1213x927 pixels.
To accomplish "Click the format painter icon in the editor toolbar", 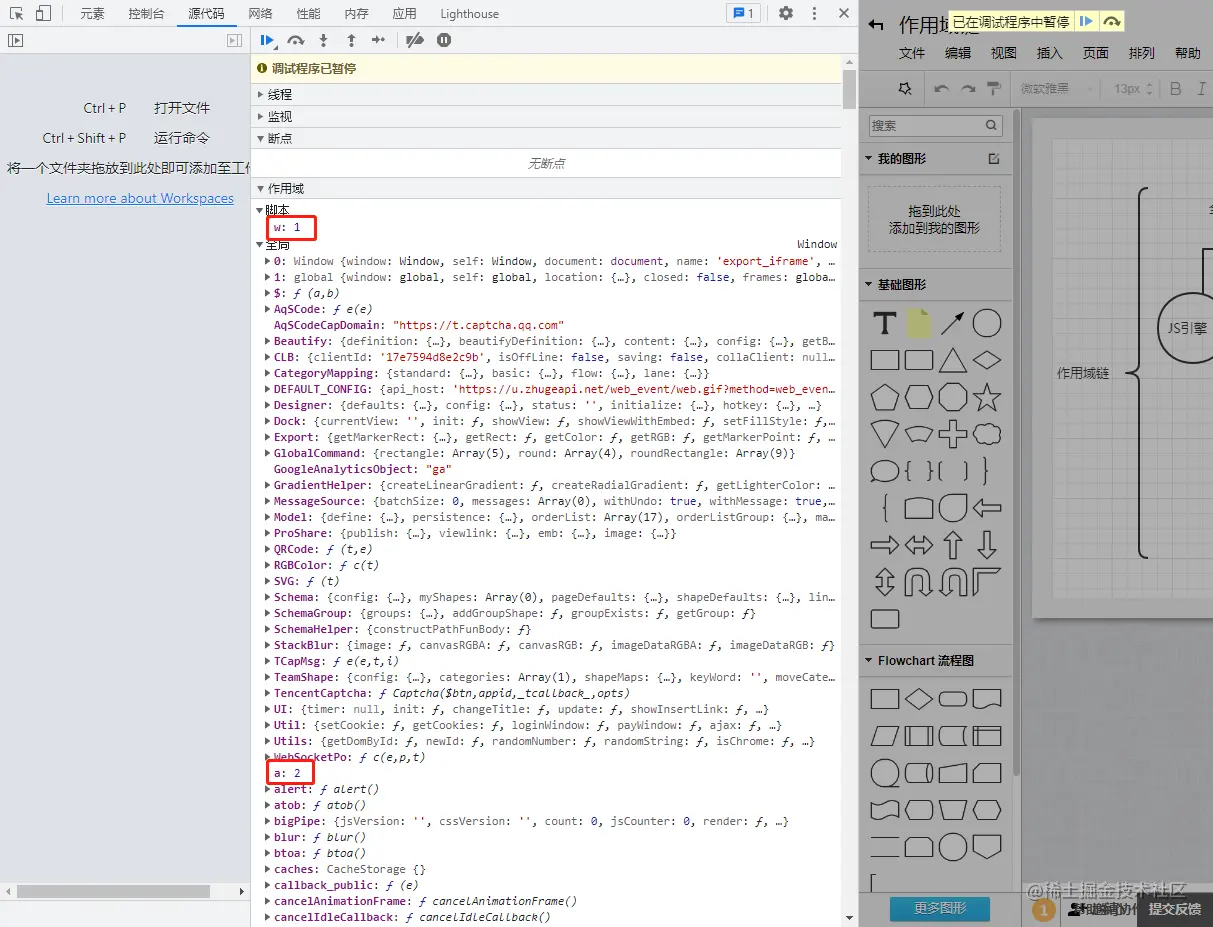I will coord(995,89).
